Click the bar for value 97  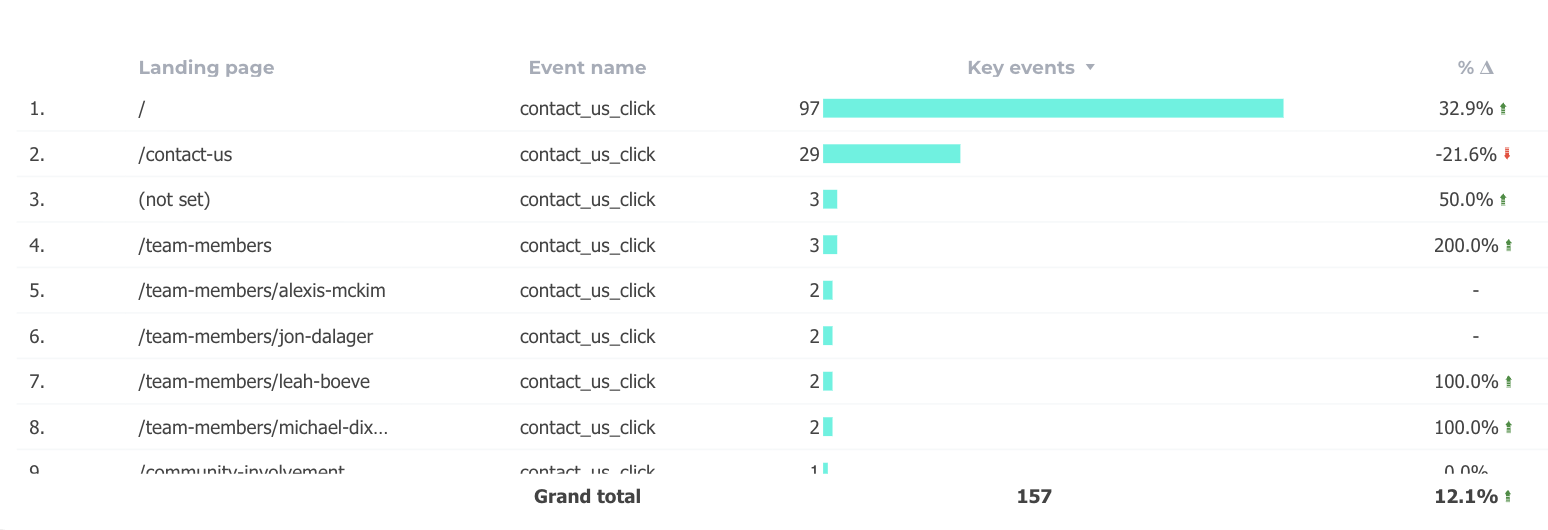(x=1052, y=109)
